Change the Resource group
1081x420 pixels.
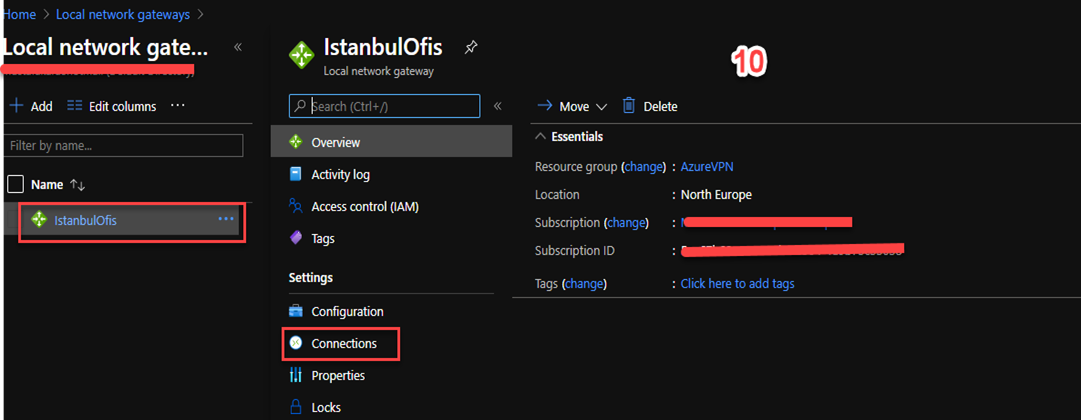click(x=643, y=167)
